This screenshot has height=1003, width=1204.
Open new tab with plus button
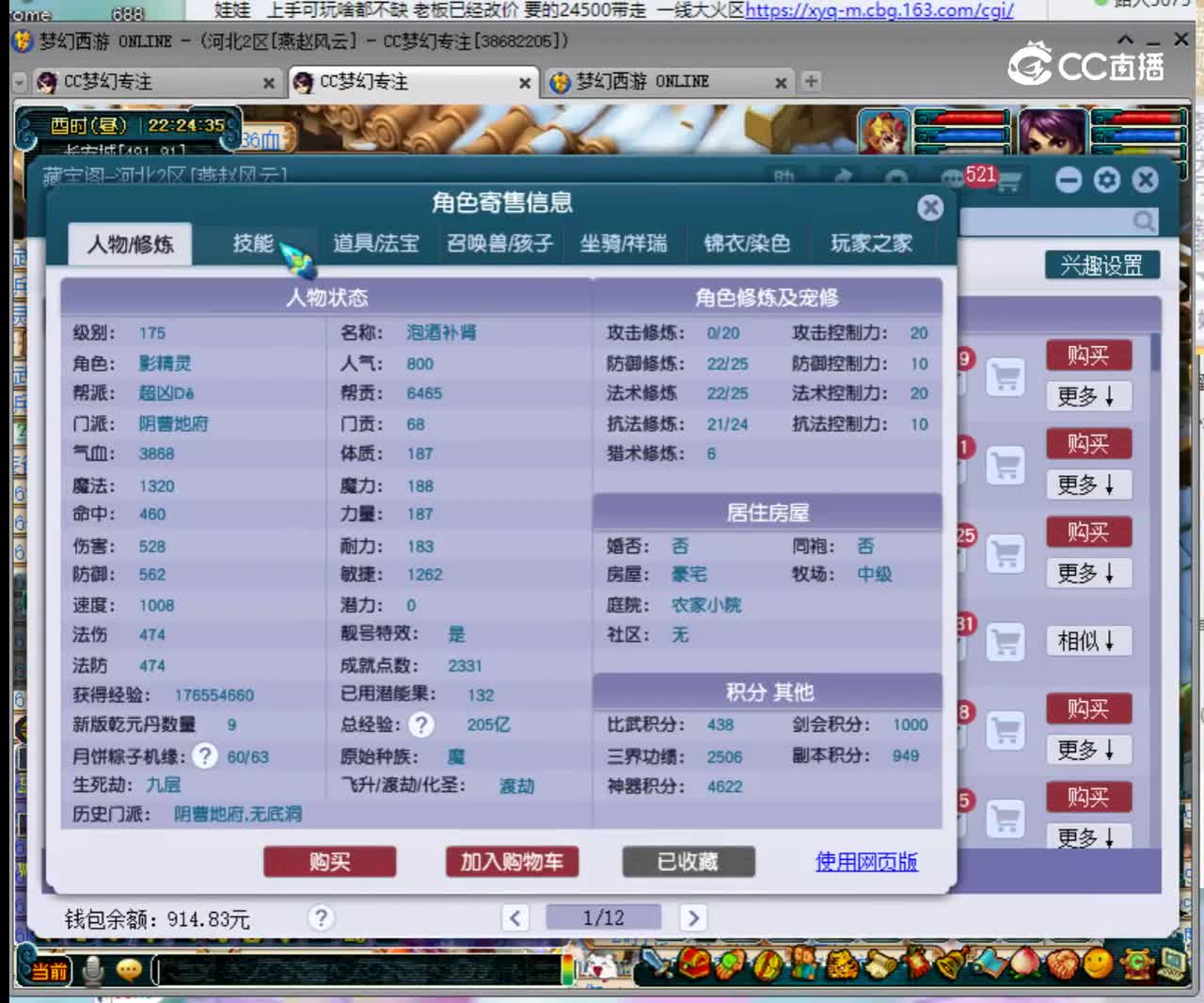tap(810, 82)
